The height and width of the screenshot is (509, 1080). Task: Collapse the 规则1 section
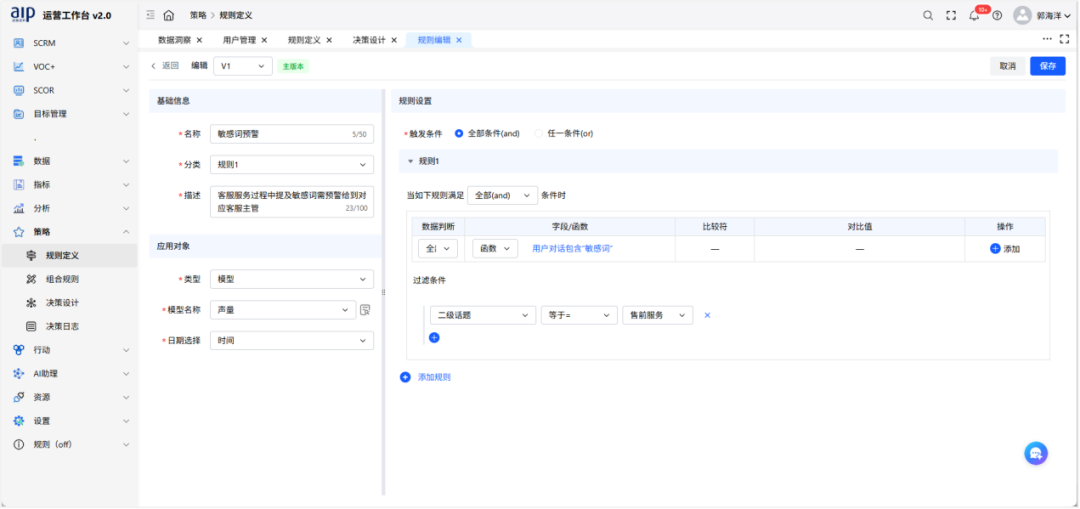point(410,161)
